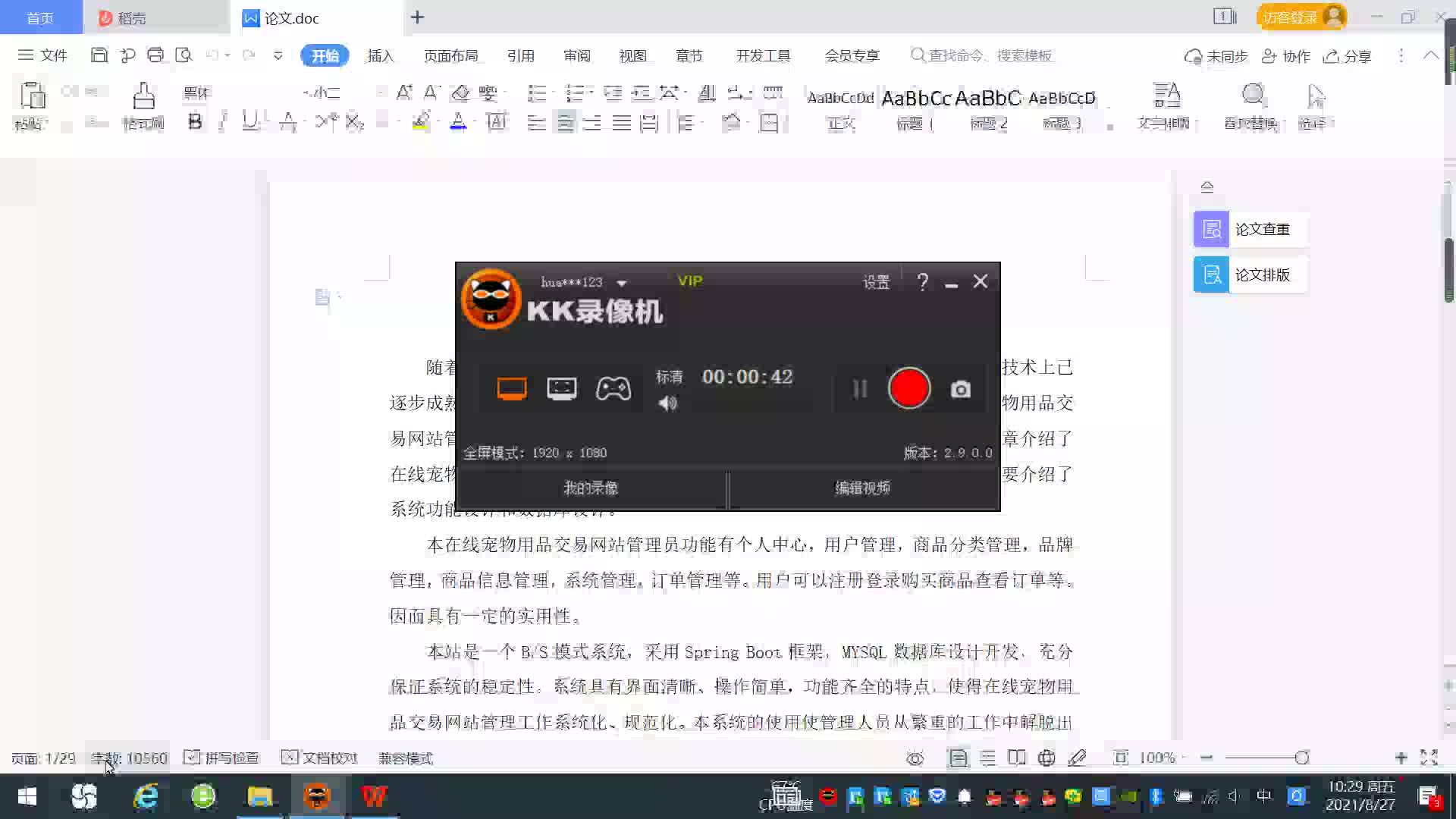Switch to the 审阅 ribbon tab

pos(576,56)
